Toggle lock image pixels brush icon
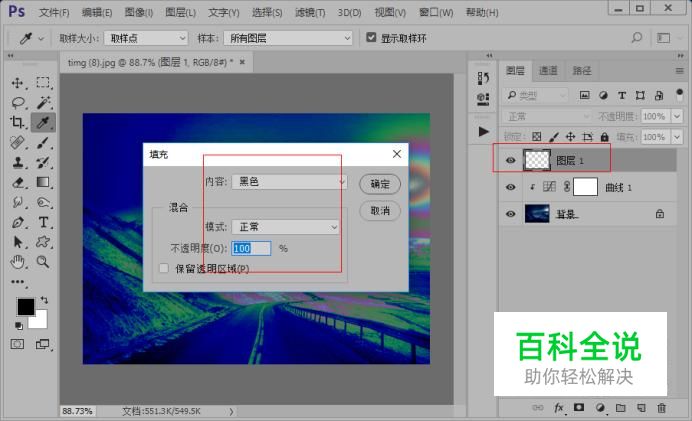The width and height of the screenshot is (692, 421). pyautogui.click(x=553, y=137)
